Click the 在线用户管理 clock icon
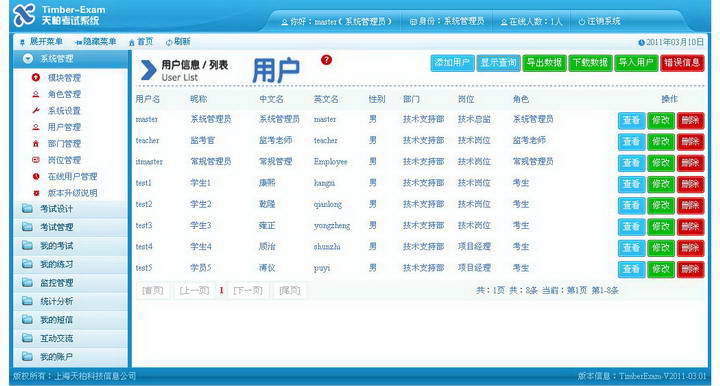 tap(36, 176)
